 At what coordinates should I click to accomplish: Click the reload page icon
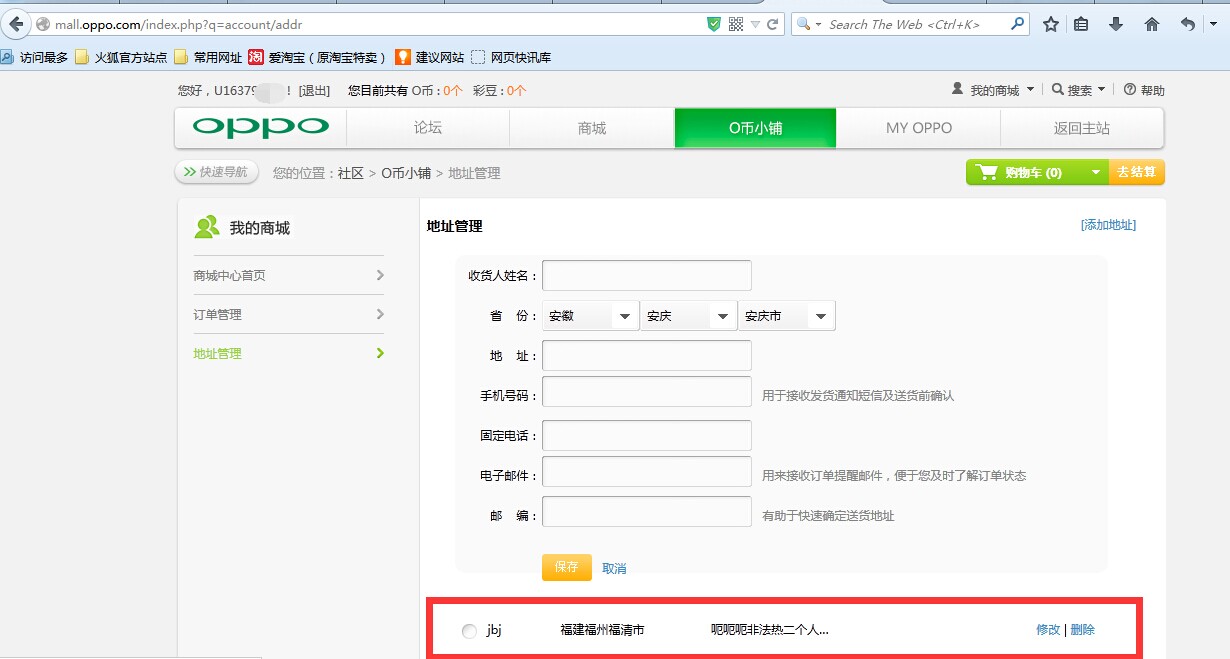point(772,24)
